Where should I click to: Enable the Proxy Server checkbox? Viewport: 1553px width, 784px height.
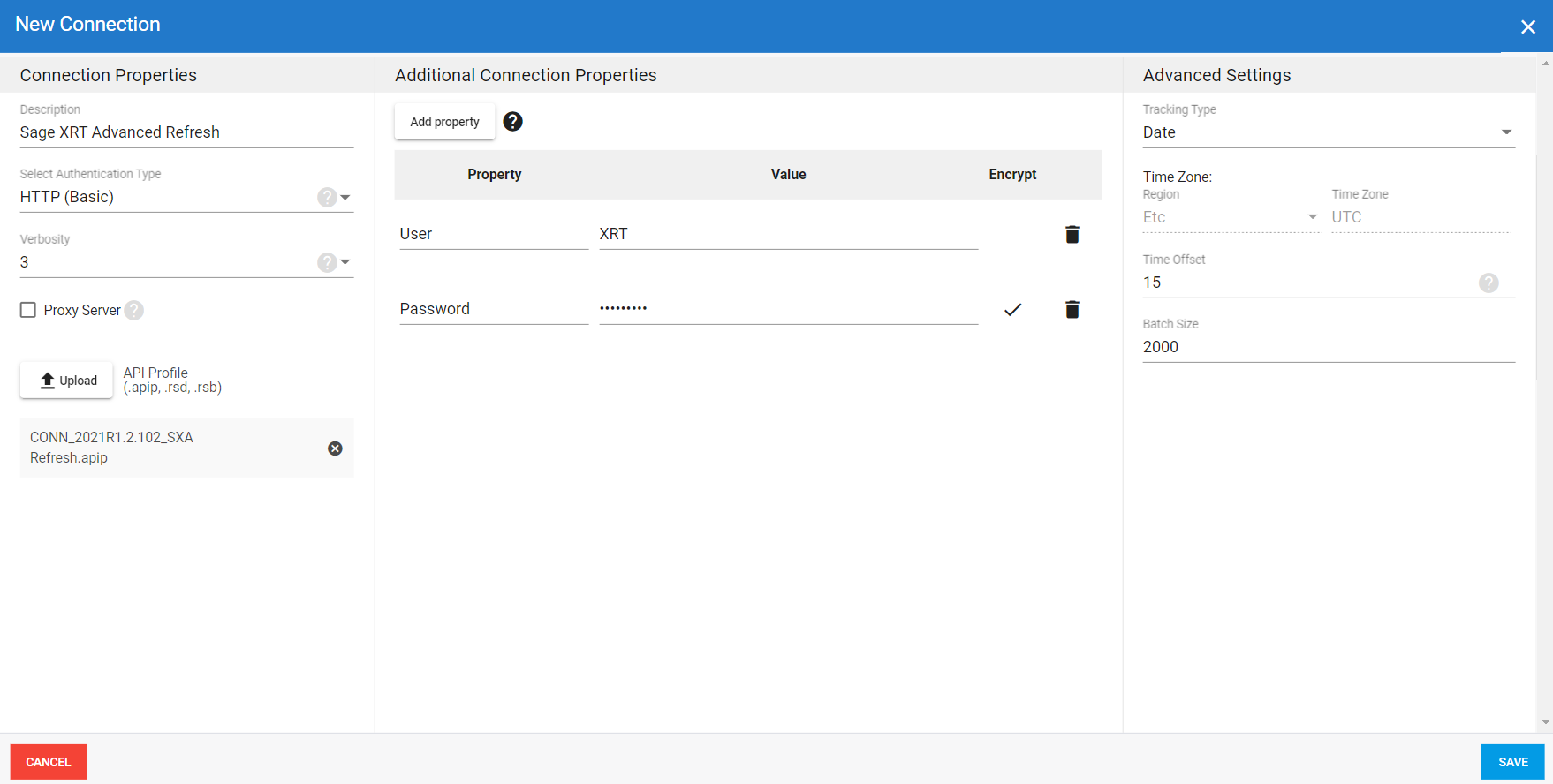coord(28,310)
